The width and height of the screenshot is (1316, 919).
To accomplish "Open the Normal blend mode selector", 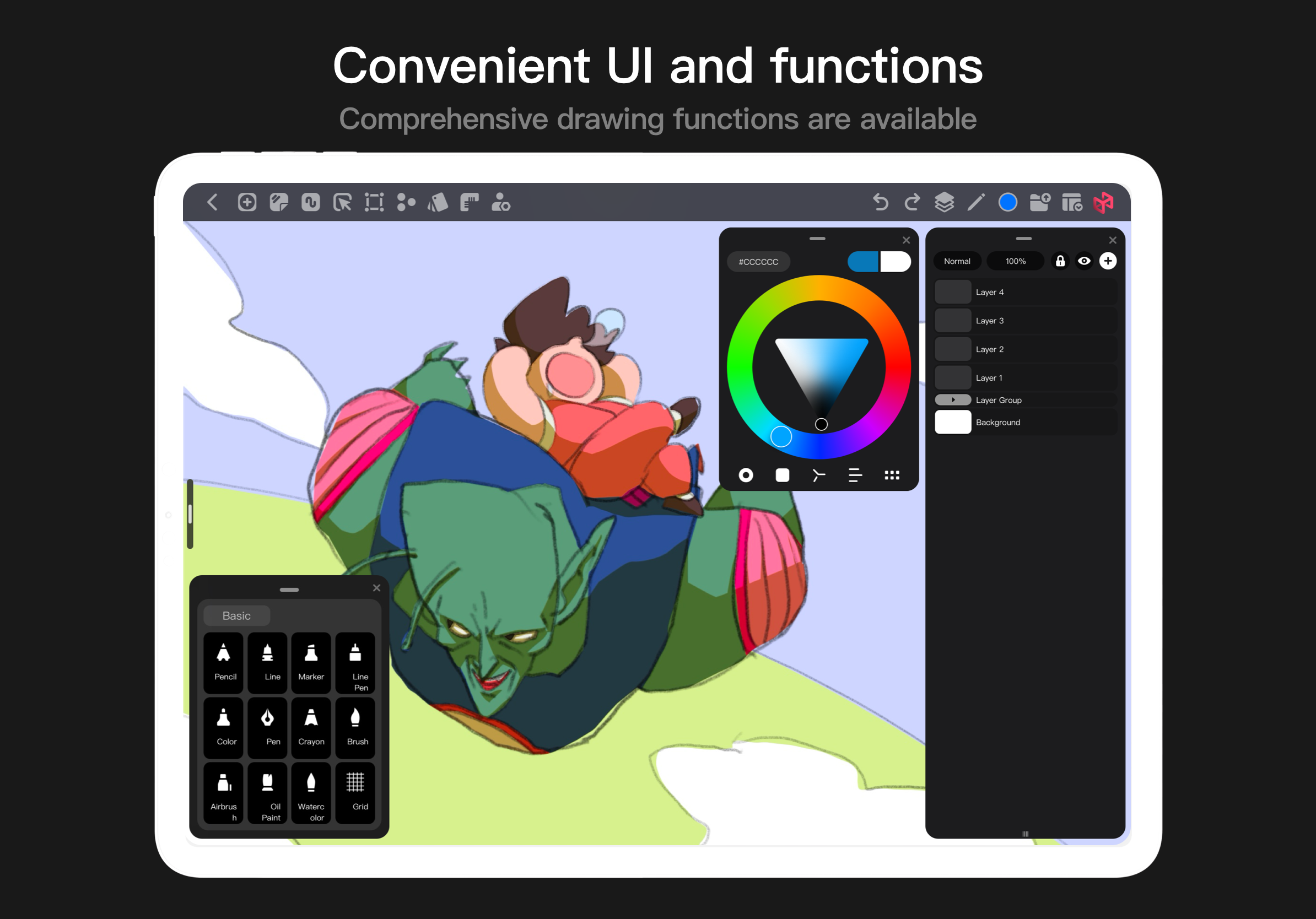I will pyautogui.click(x=957, y=261).
